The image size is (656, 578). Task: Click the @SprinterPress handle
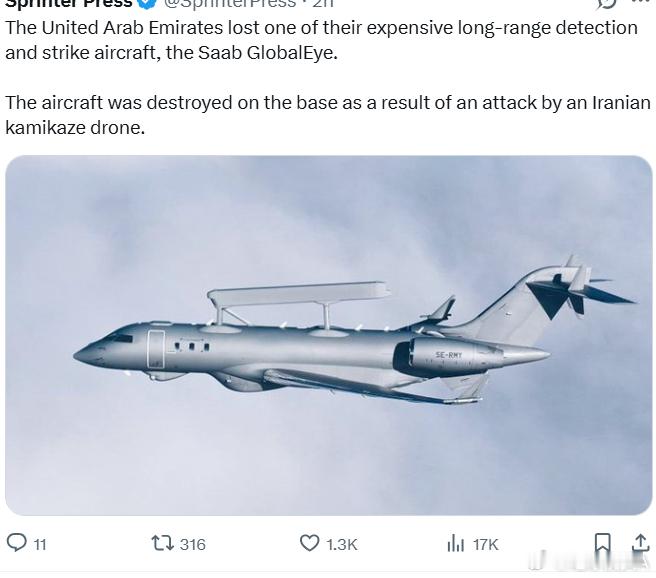(x=229, y=4)
